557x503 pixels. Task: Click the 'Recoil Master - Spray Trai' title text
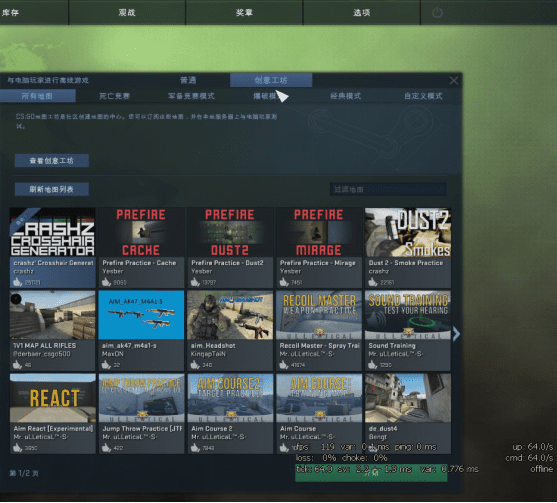(x=319, y=346)
